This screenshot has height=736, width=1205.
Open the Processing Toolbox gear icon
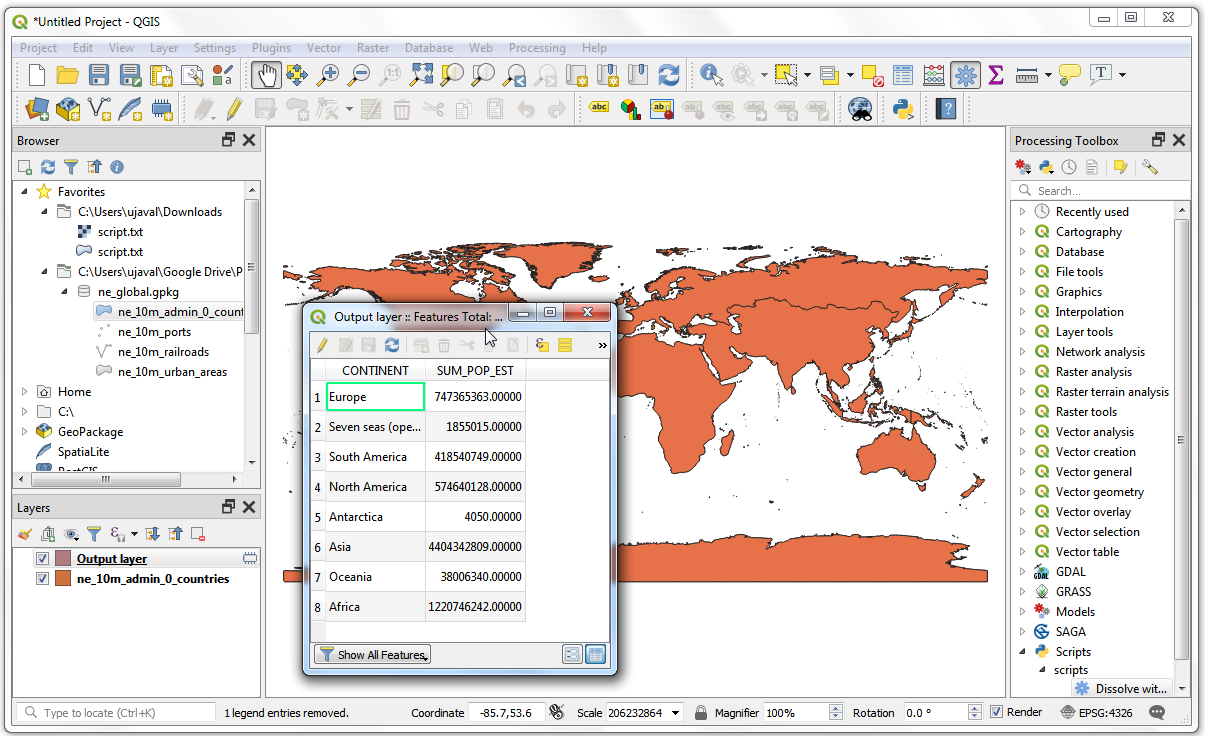pos(964,75)
